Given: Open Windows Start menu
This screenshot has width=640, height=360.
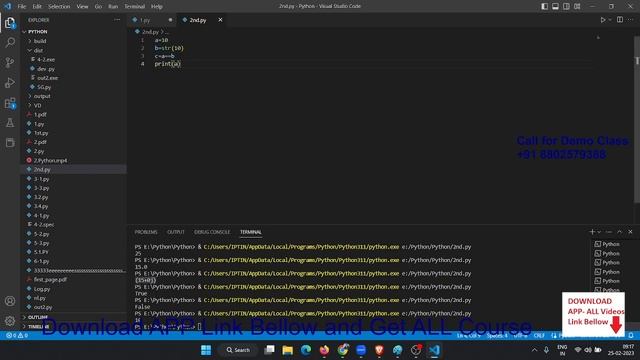Looking at the screenshot, I should pyautogui.click(x=206, y=350).
